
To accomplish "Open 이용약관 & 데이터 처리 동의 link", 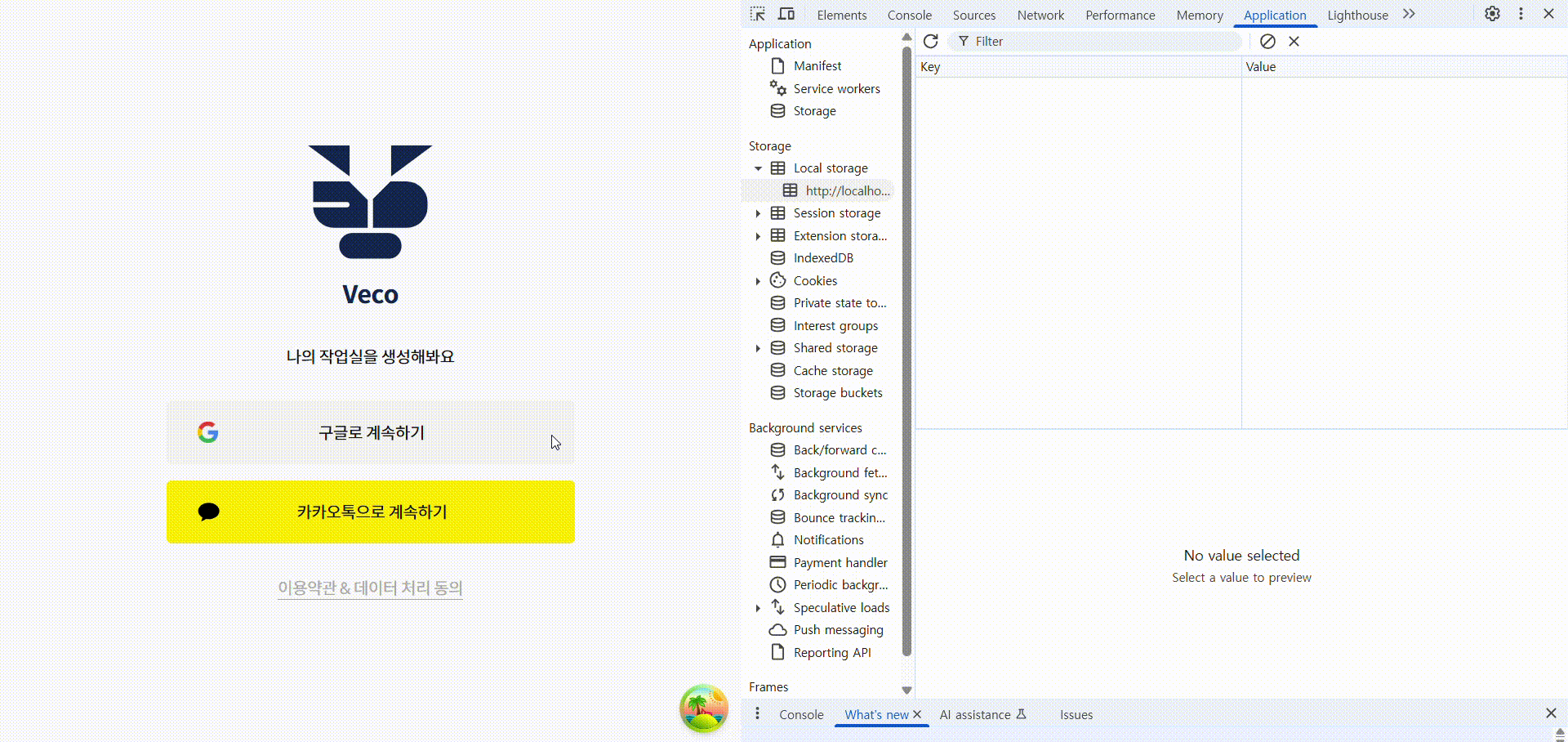I will tap(370, 588).
